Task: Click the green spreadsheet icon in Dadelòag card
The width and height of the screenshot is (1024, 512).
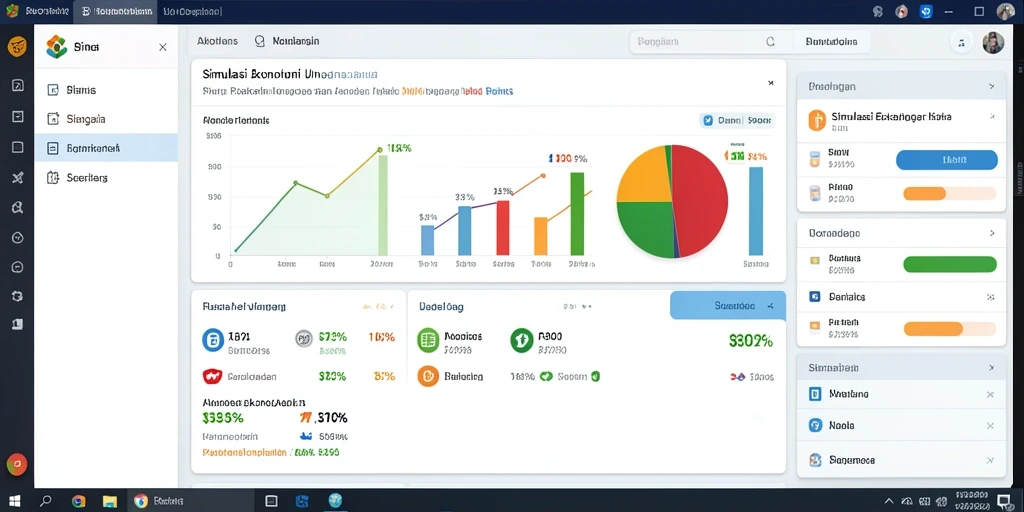Action: click(x=428, y=340)
